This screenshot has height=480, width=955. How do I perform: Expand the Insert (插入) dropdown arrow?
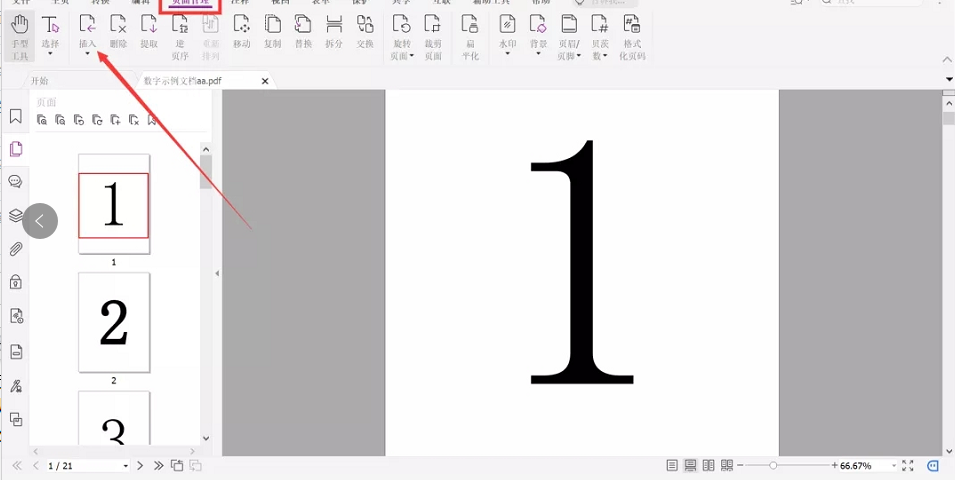pyautogui.click(x=88, y=54)
